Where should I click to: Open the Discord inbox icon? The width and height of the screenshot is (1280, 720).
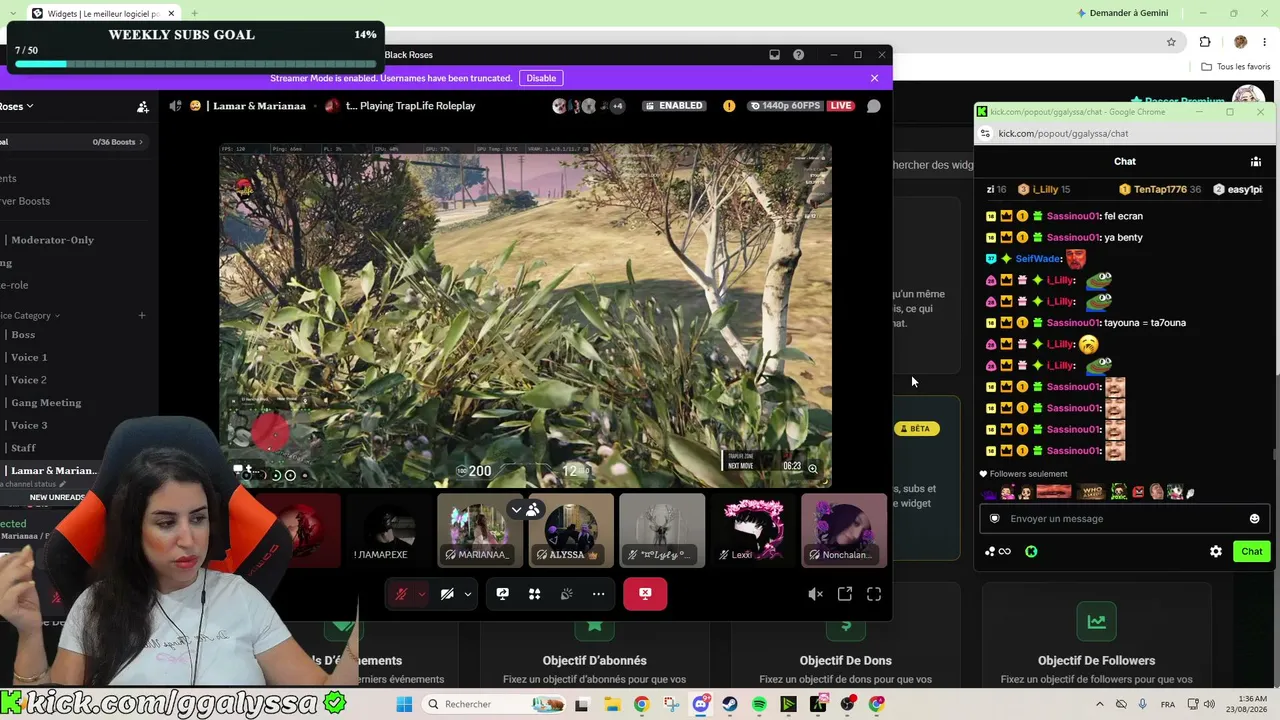pyautogui.click(x=774, y=55)
